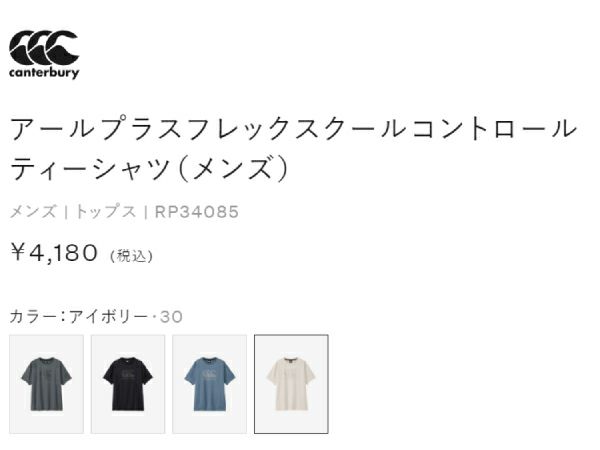Screen dimensions: 600x450
Task: Click the separator between メンズ and トップス
Action: pyautogui.click(x=65, y=211)
